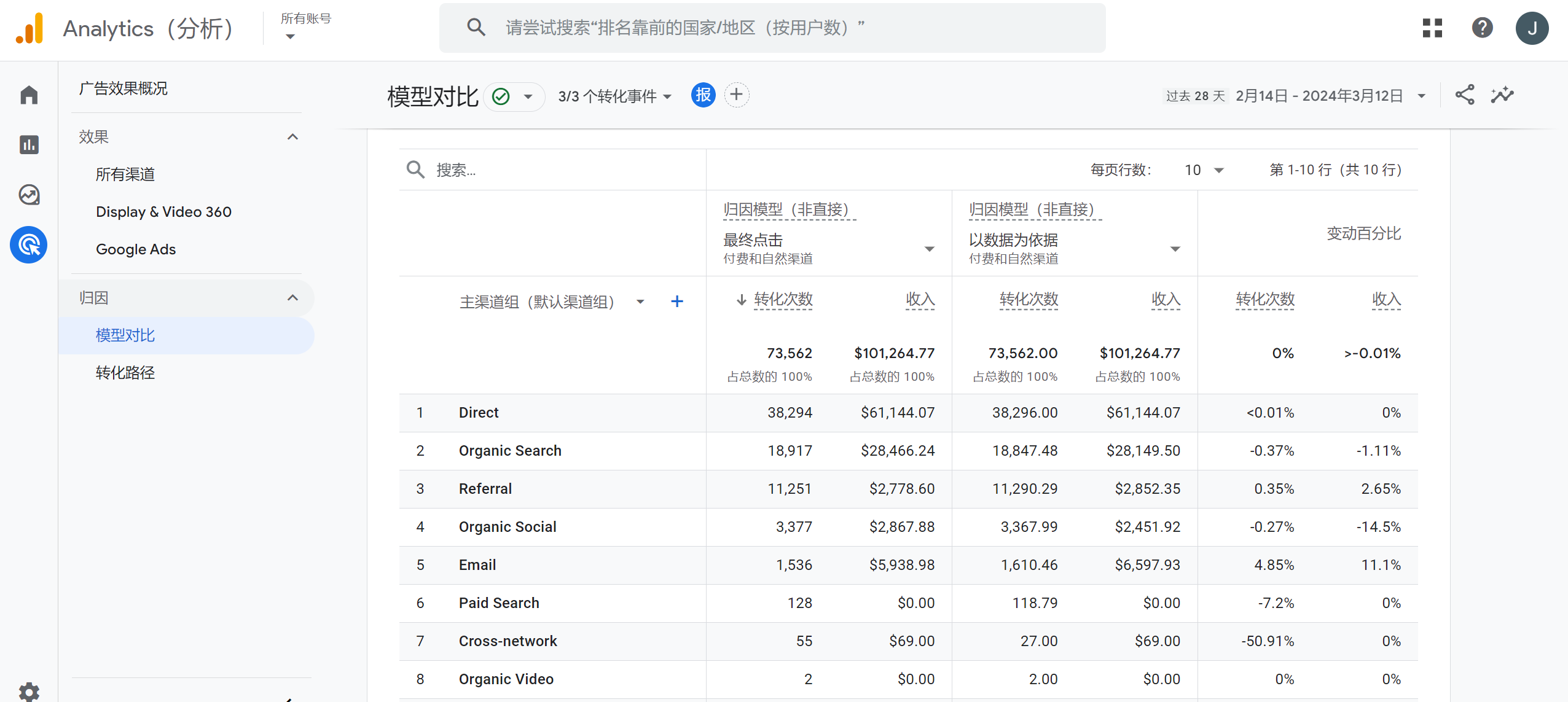Click the top search input field
Viewport: 1568px width, 702px height.
[x=772, y=28]
